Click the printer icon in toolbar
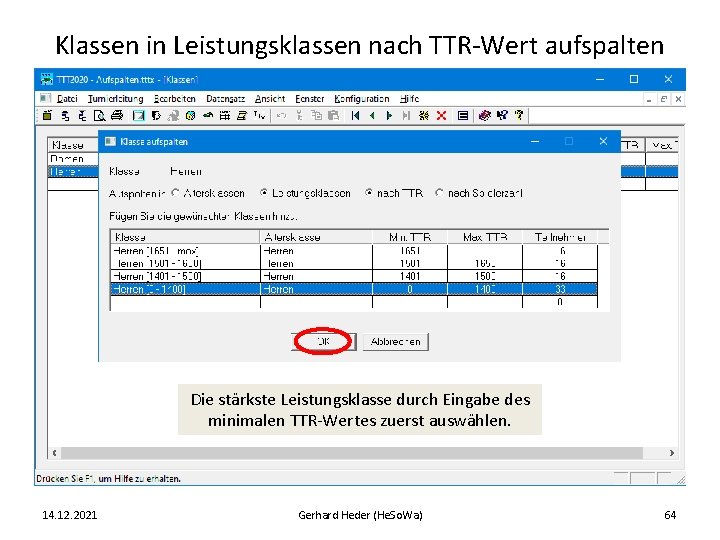The image size is (720, 540). (117, 116)
